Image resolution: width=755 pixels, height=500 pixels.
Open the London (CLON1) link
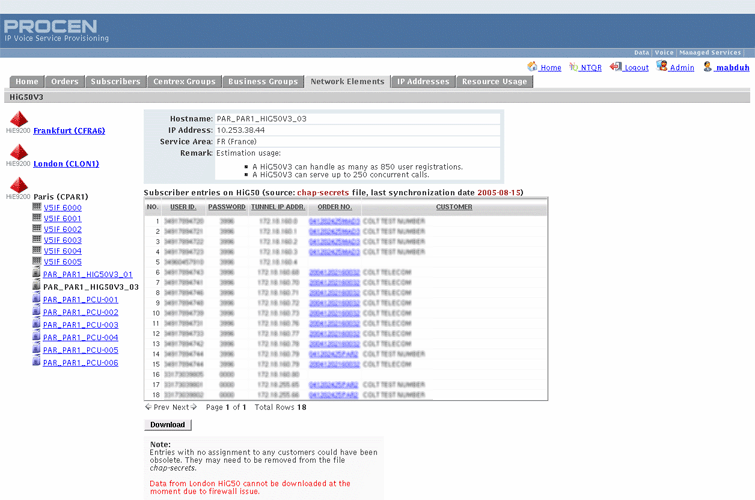(66, 164)
